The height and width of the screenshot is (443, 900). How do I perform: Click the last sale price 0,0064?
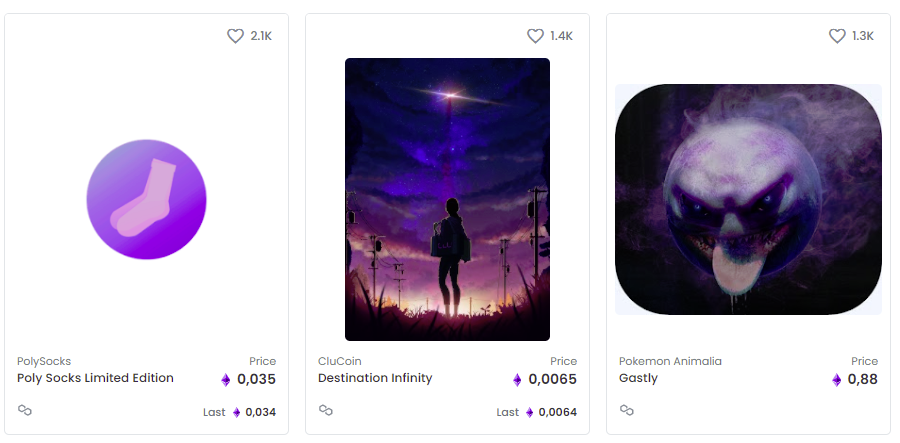[x=557, y=412]
